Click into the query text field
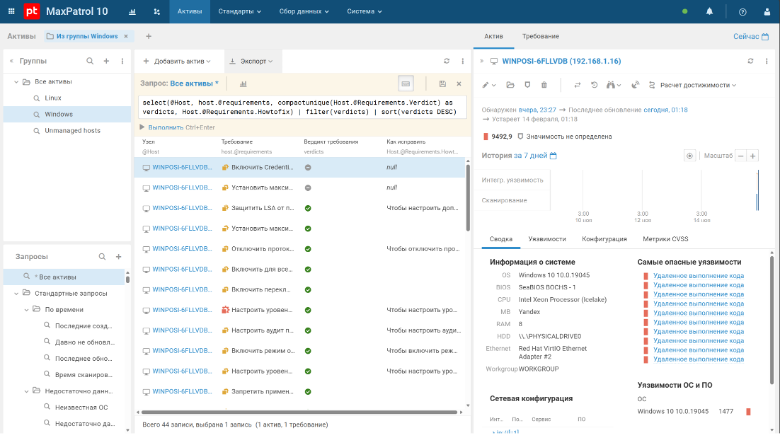The height and width of the screenshot is (435, 780). pyautogui.click(x=300, y=107)
